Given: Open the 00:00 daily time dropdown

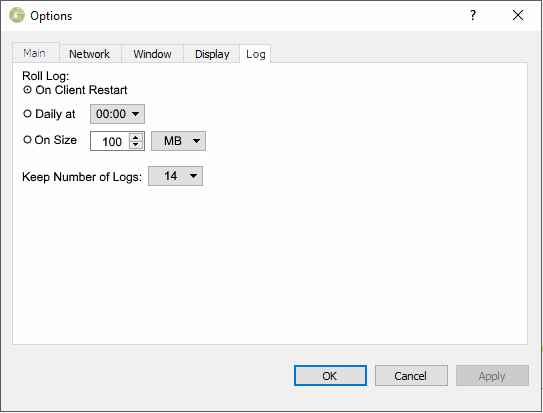Looking at the screenshot, I should click(117, 114).
